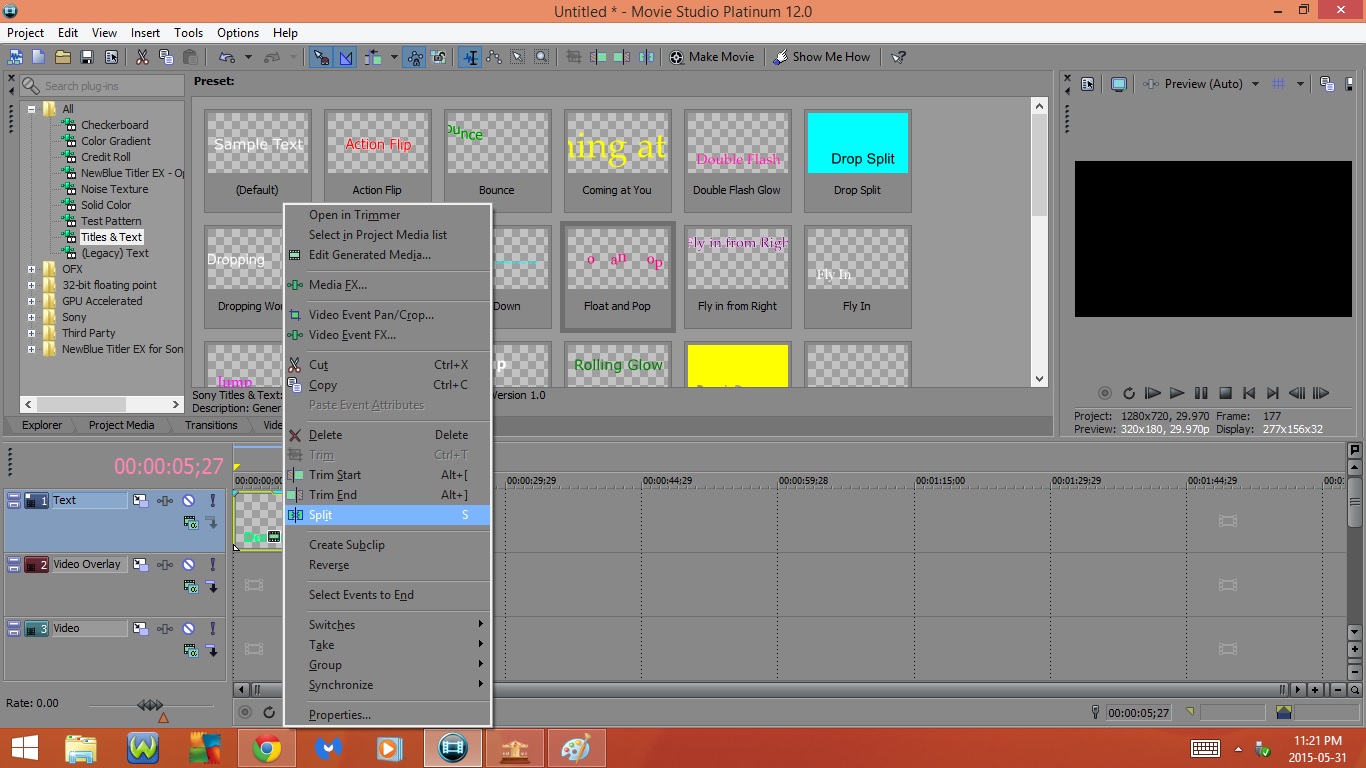The height and width of the screenshot is (768, 1366).
Task: Expand the OFX folder node
Action: pos(32,269)
